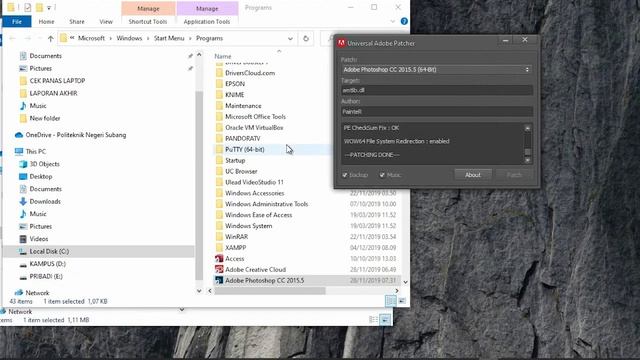Viewport: 640px width, 360px height.
Task: Open OneDrive - Politeknik Negeri Subang
Action: [76, 135]
